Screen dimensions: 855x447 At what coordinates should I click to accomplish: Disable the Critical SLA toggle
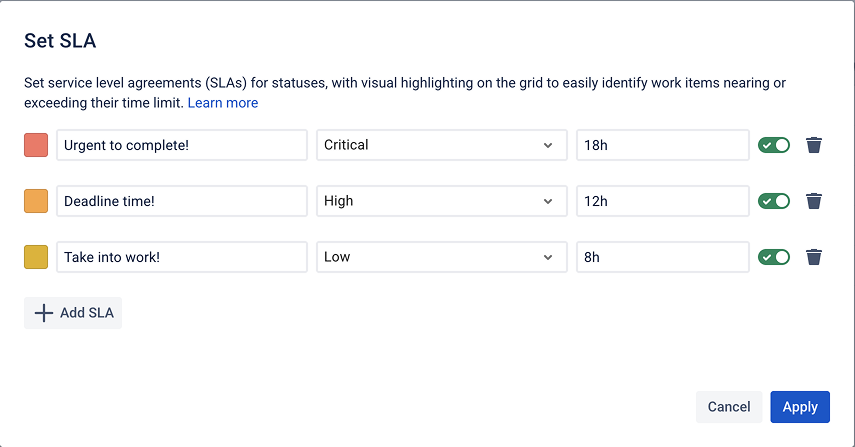[x=774, y=145]
